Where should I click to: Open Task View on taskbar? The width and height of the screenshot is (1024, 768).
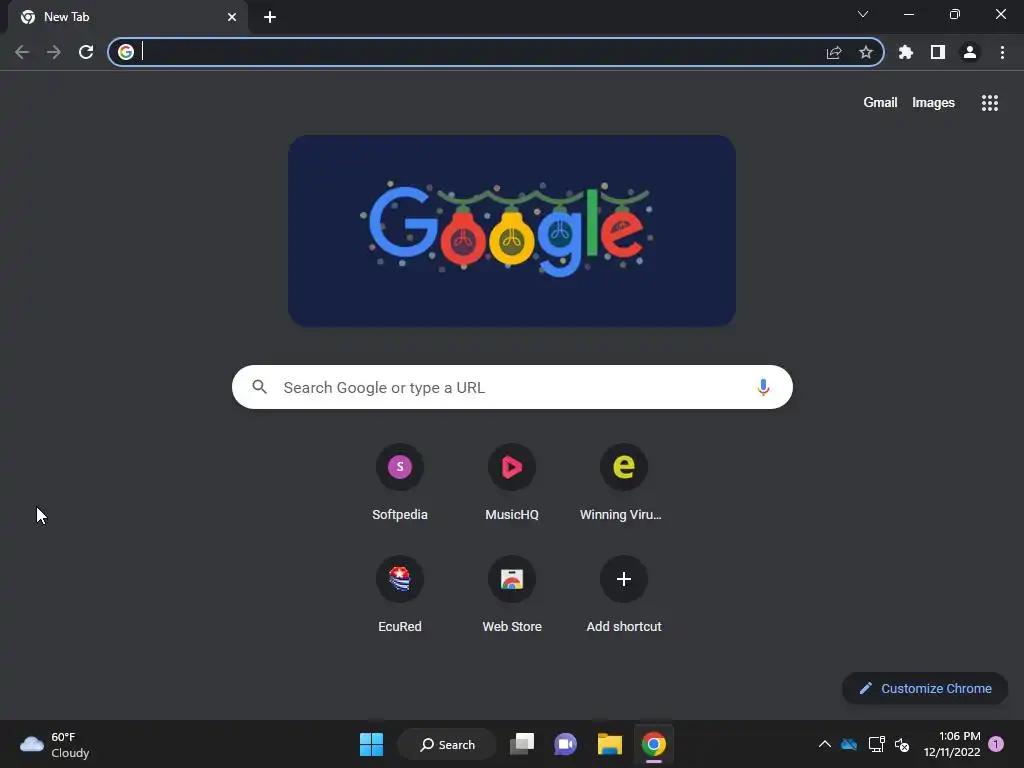522,744
